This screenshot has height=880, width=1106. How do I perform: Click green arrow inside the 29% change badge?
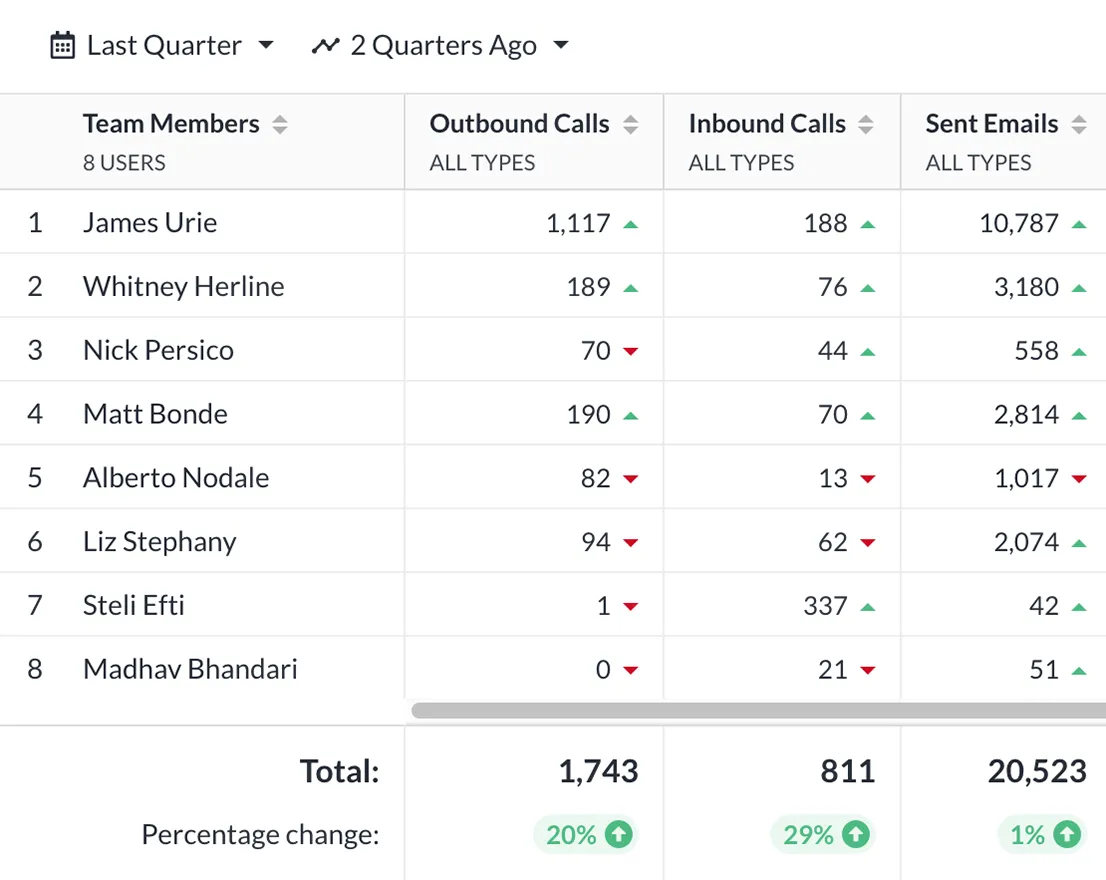click(855, 834)
